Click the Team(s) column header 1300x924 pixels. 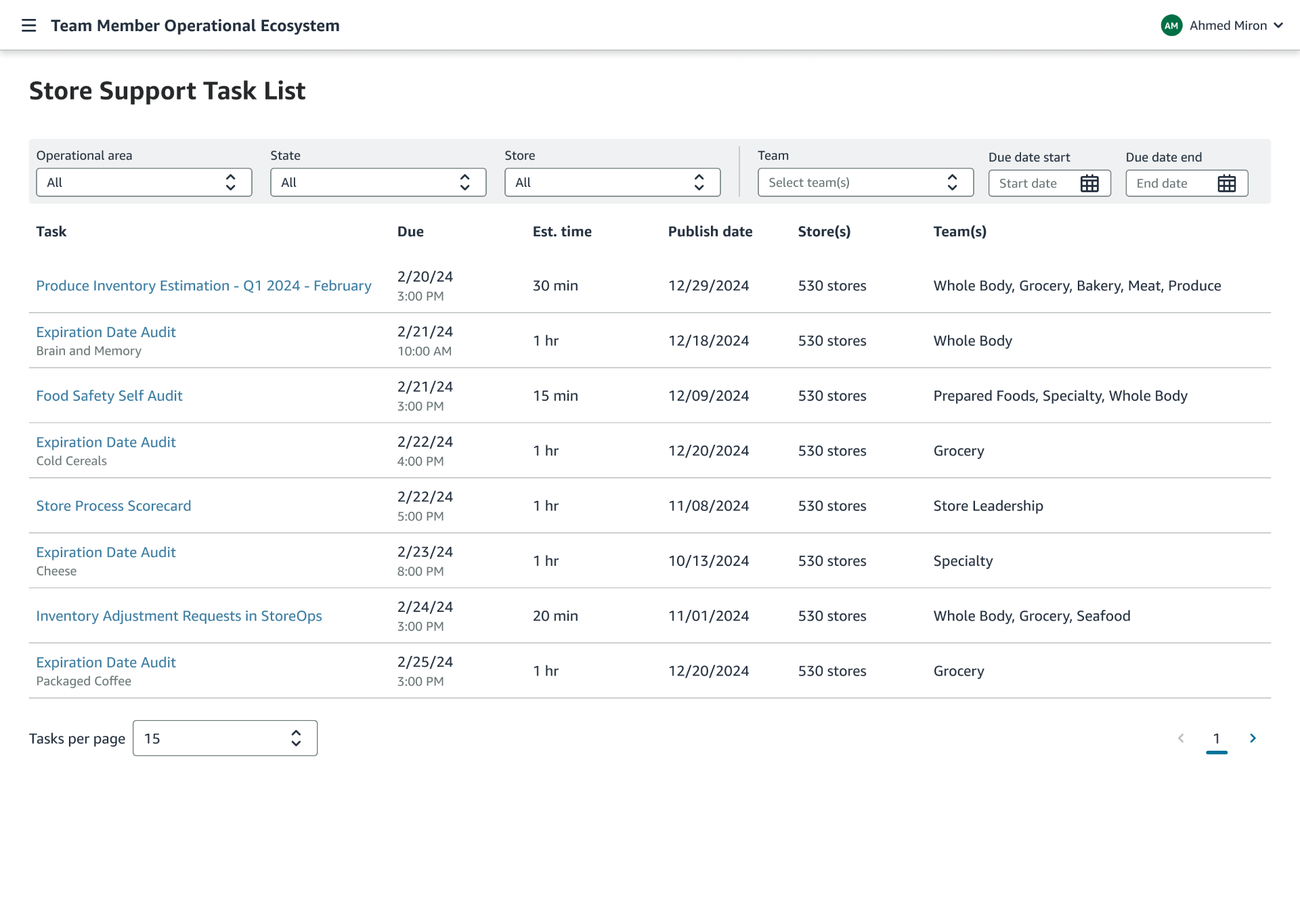coord(960,232)
